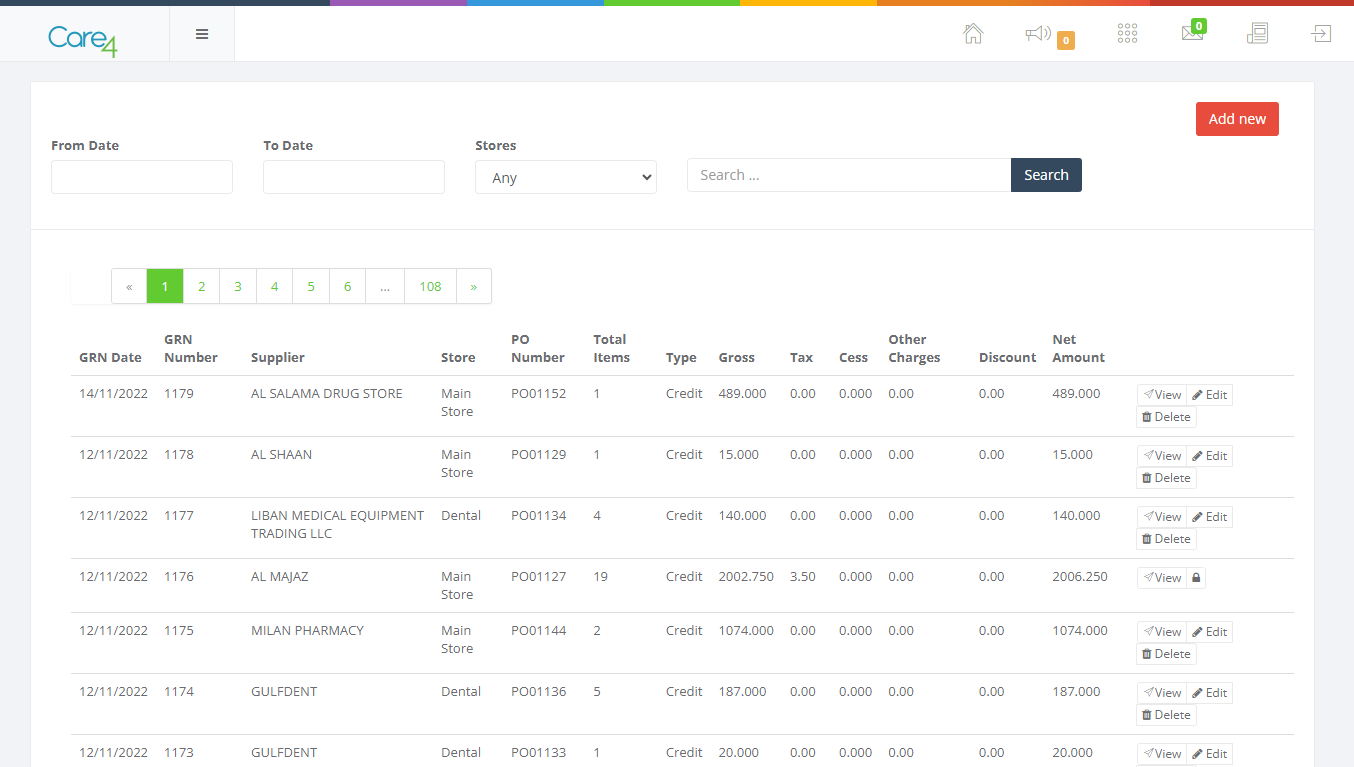Screen dimensions: 1354x767
Task: Edit GRN 1179 record
Action: 1210,395
